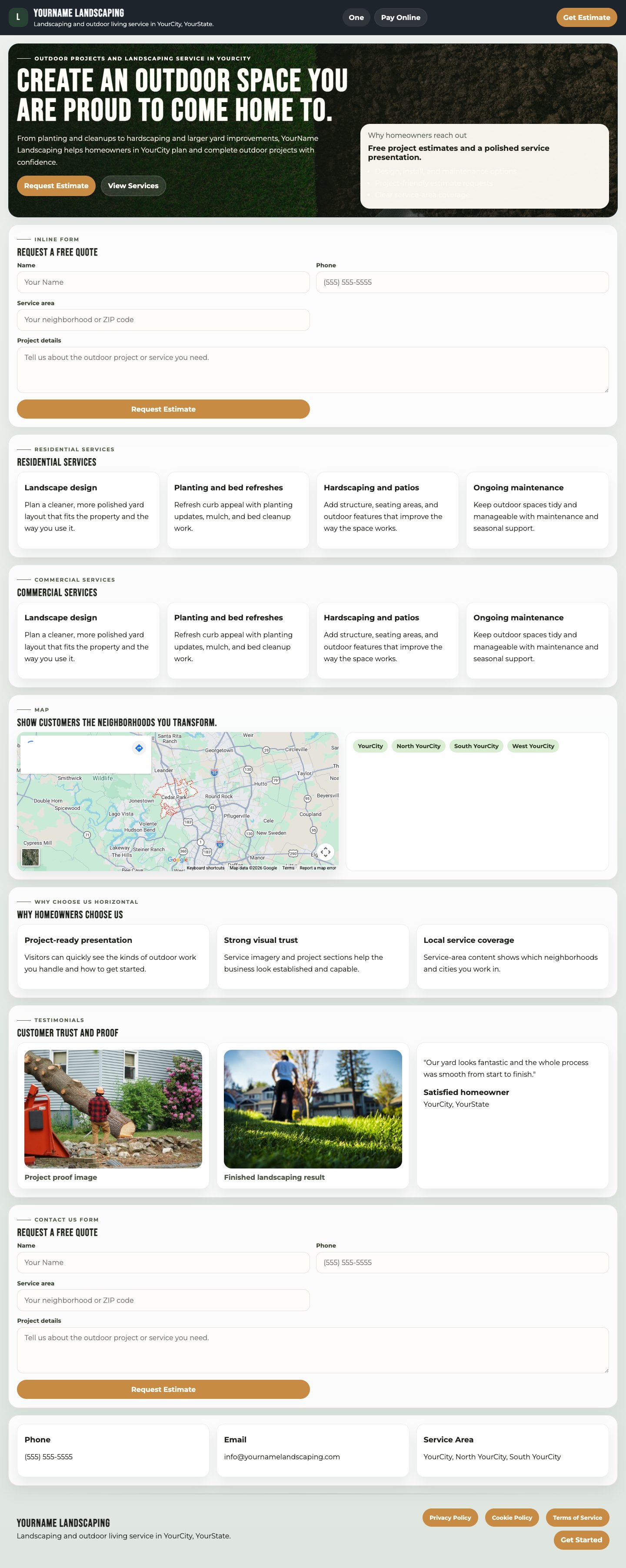Click the Get Started footer button
Image resolution: width=626 pixels, height=1568 pixels.
pos(581,1540)
